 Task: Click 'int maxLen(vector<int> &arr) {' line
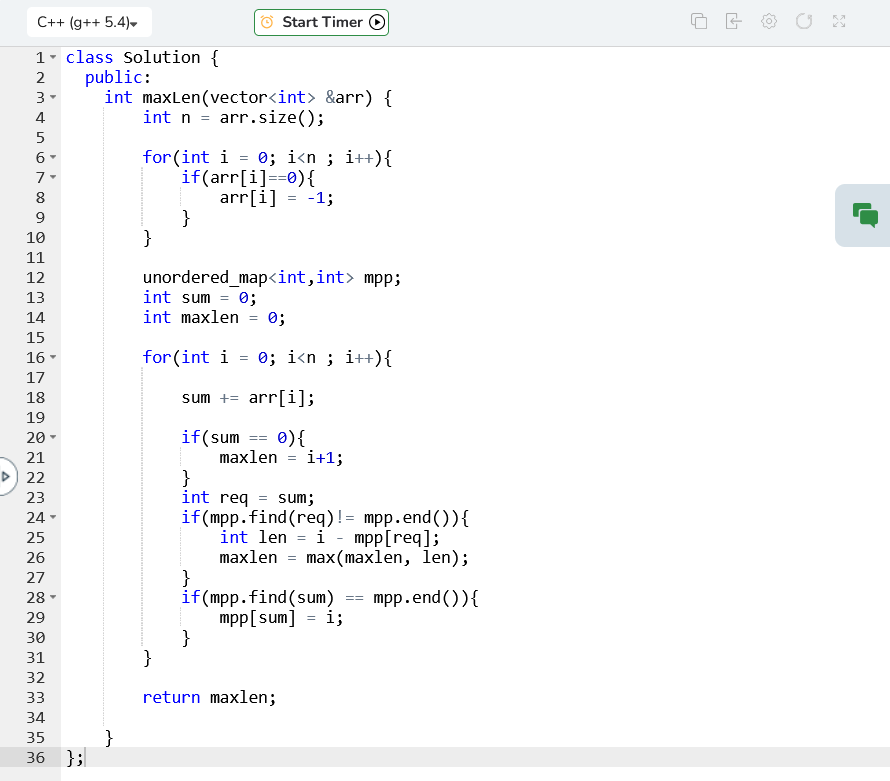point(248,98)
